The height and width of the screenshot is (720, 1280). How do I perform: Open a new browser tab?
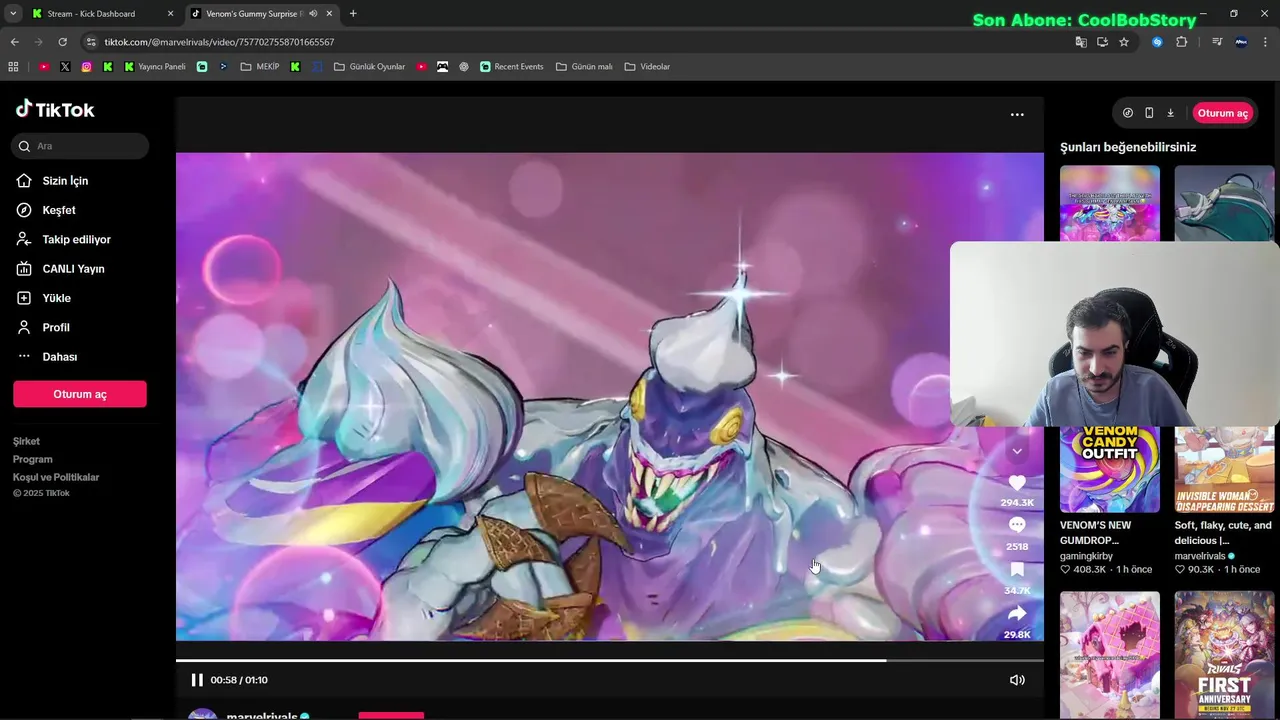(x=353, y=14)
